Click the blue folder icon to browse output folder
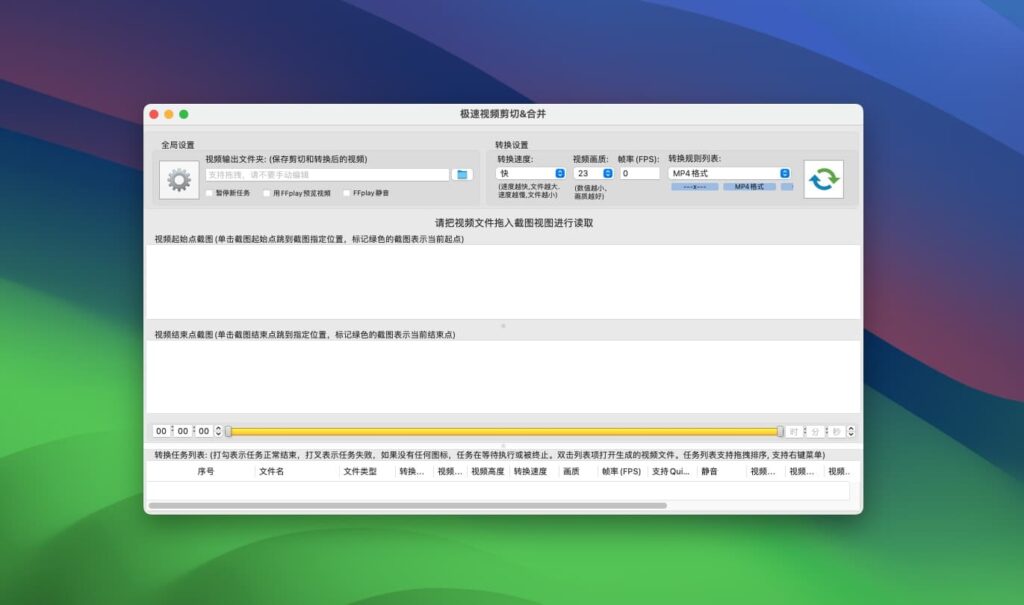Viewport: 1024px width, 605px height. click(460, 173)
